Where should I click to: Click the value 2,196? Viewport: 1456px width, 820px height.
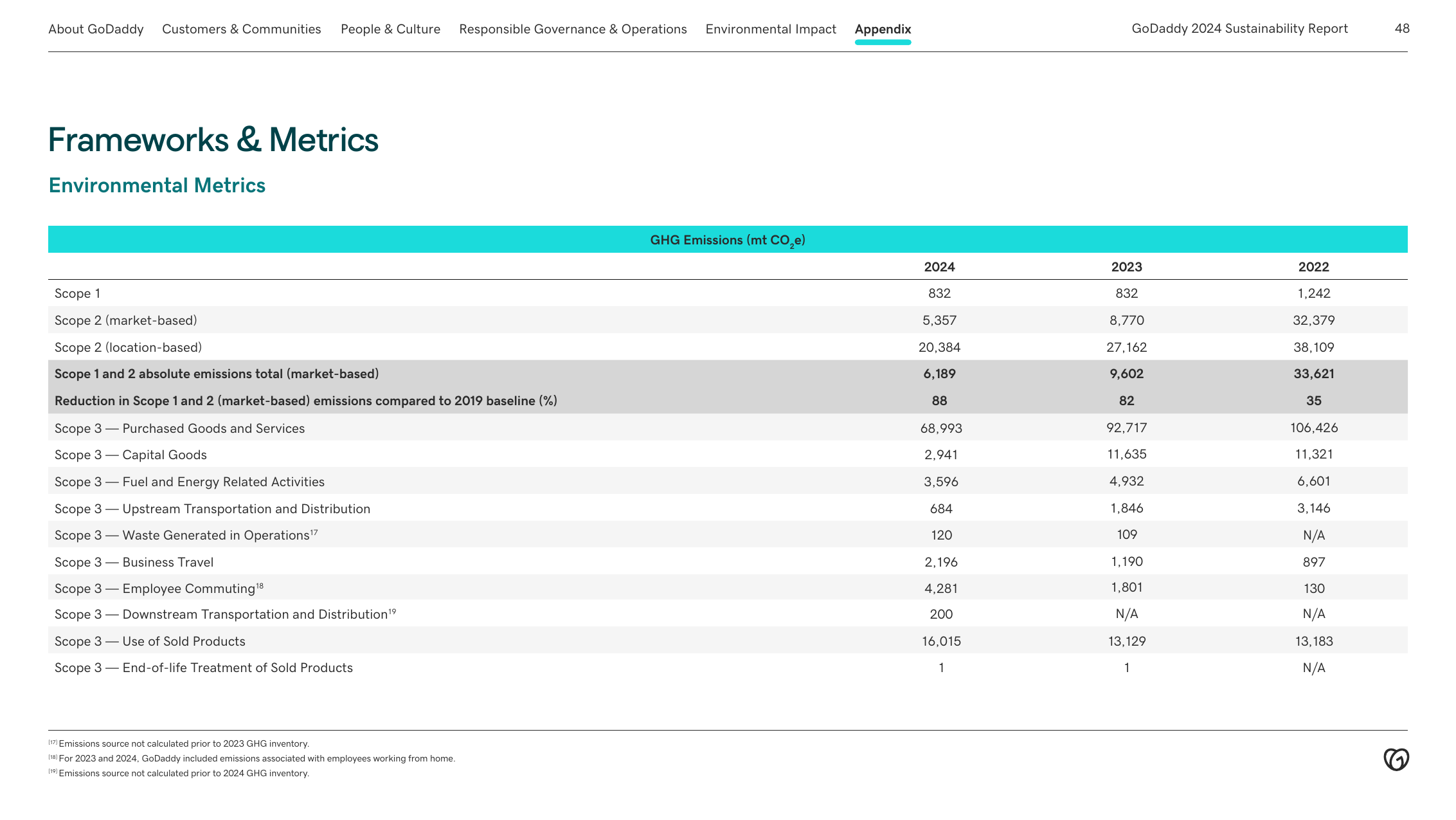(x=941, y=562)
